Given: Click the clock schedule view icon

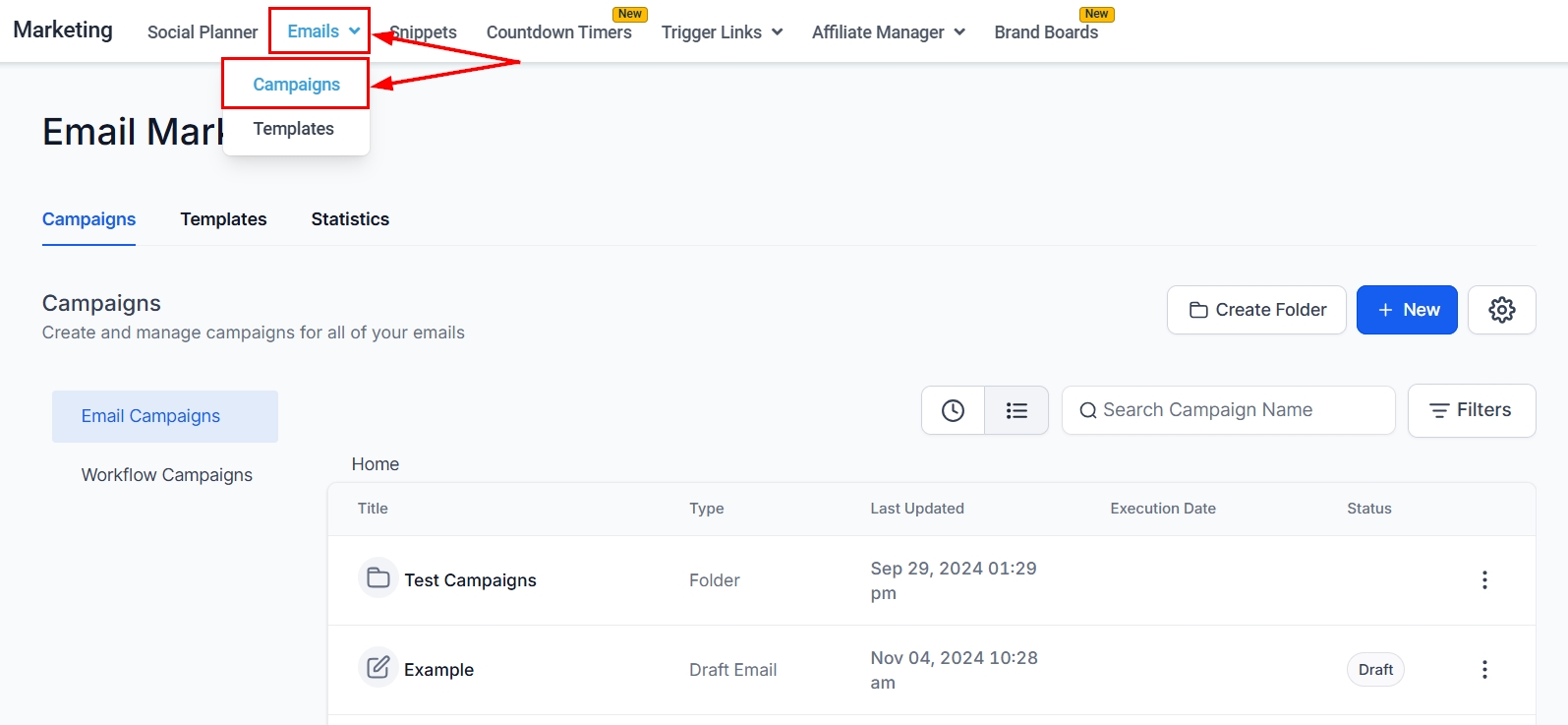Looking at the screenshot, I should [x=953, y=410].
